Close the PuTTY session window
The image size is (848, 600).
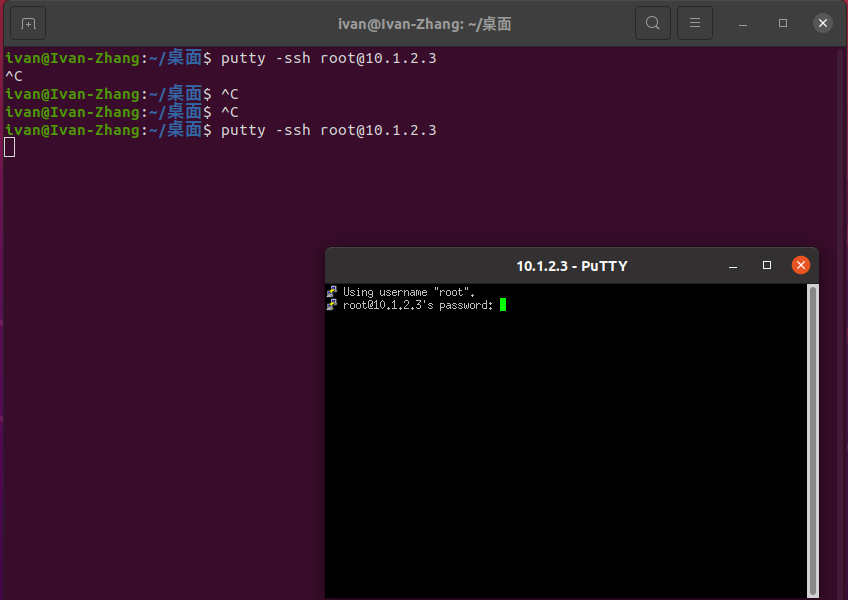pos(801,265)
